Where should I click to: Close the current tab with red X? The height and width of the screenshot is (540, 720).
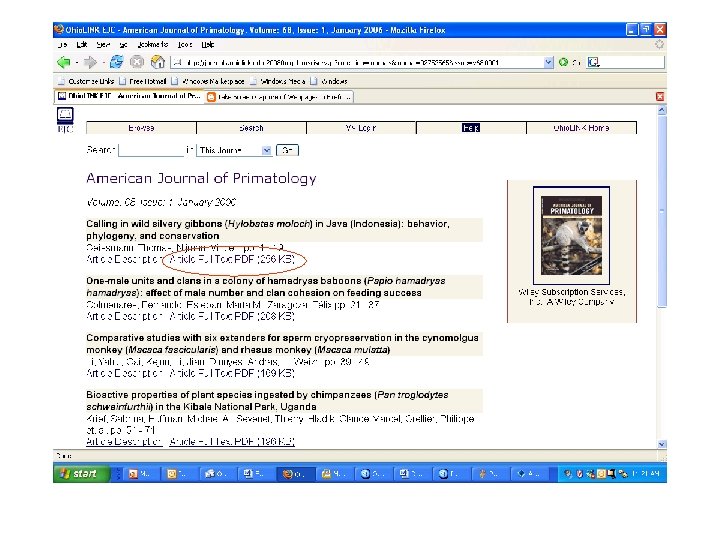pos(660,96)
